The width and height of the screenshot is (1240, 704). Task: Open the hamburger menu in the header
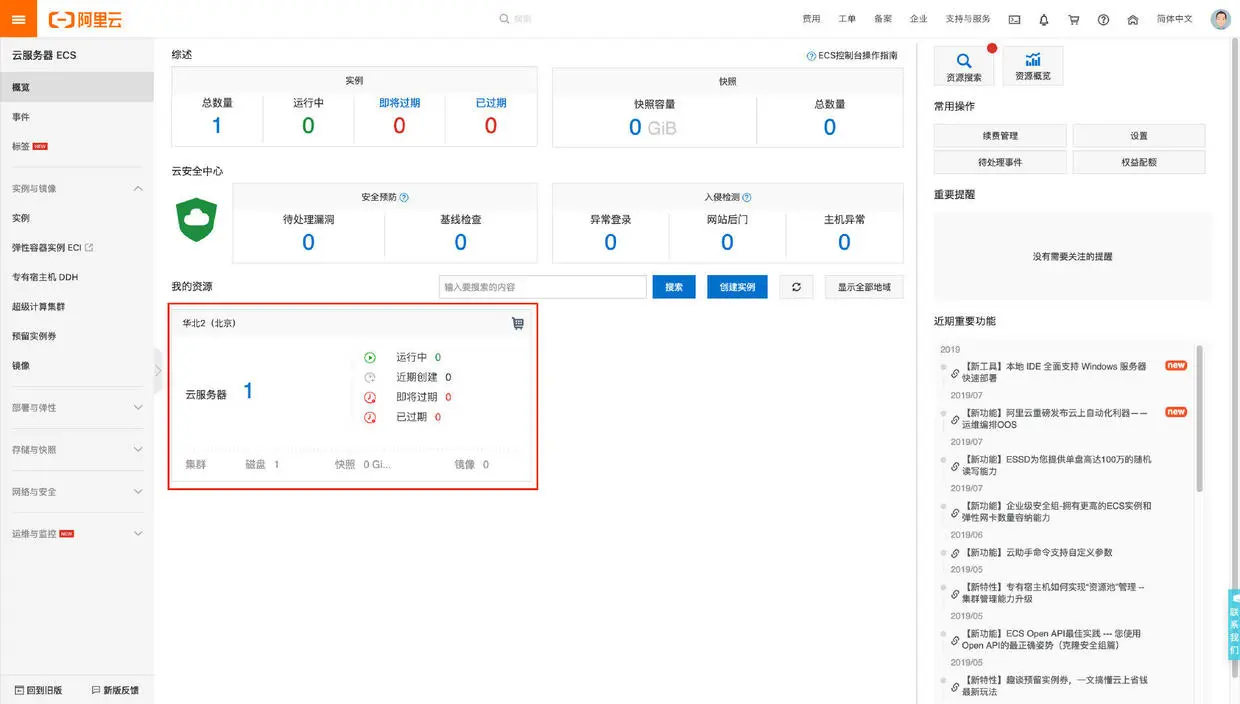(18, 19)
